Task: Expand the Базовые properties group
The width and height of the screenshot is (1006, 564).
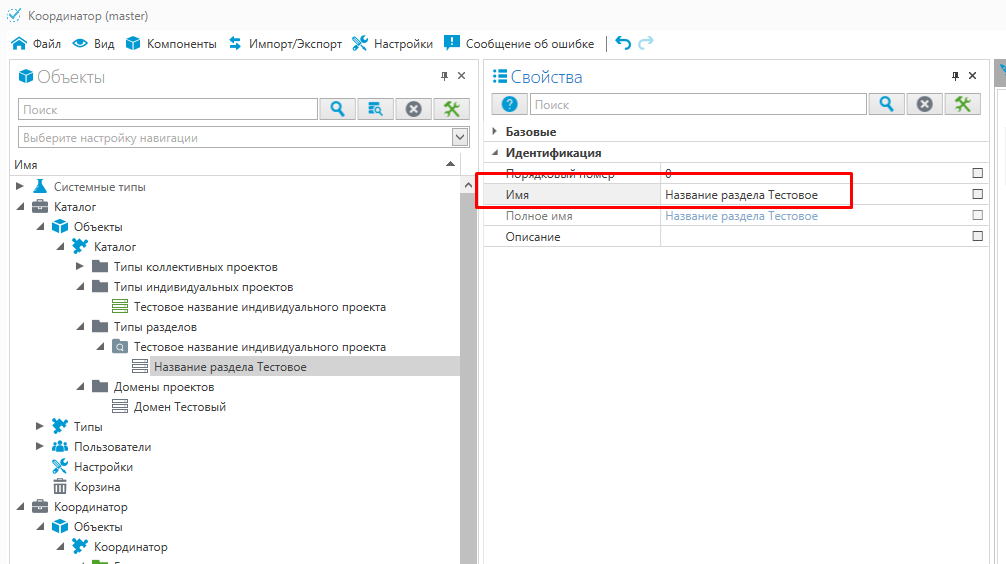Action: click(x=495, y=132)
